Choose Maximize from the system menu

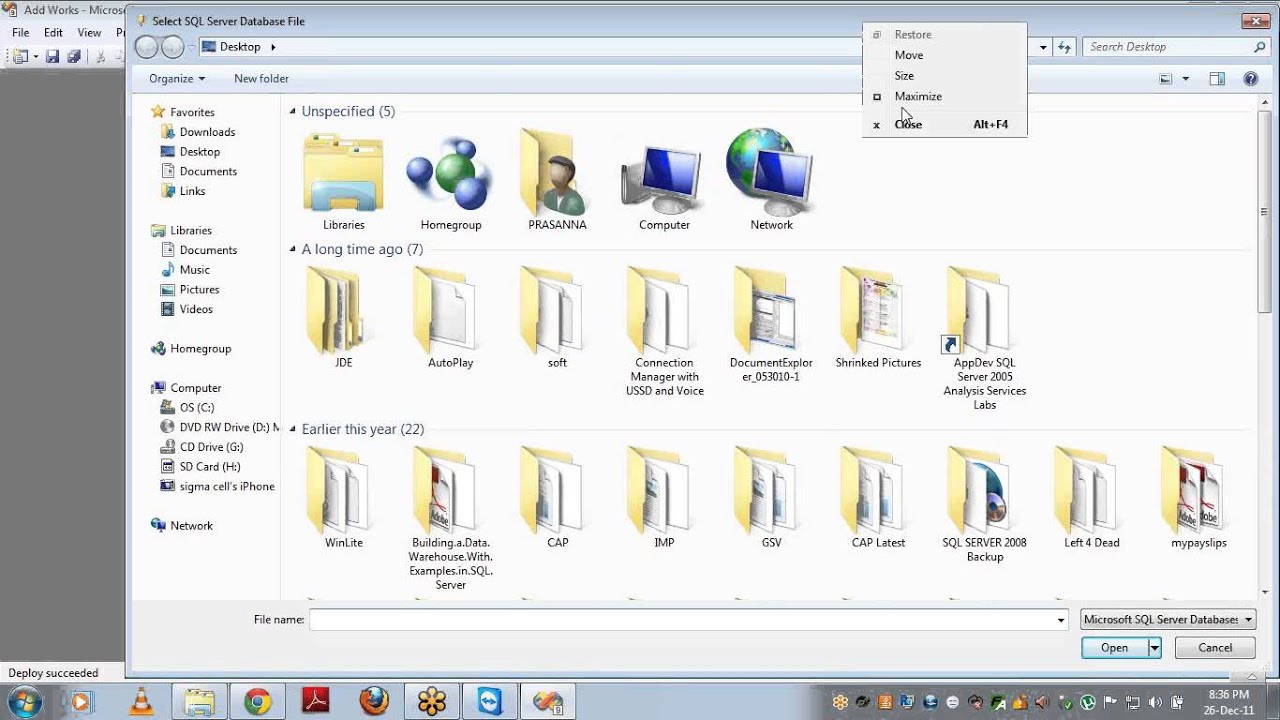944,97
